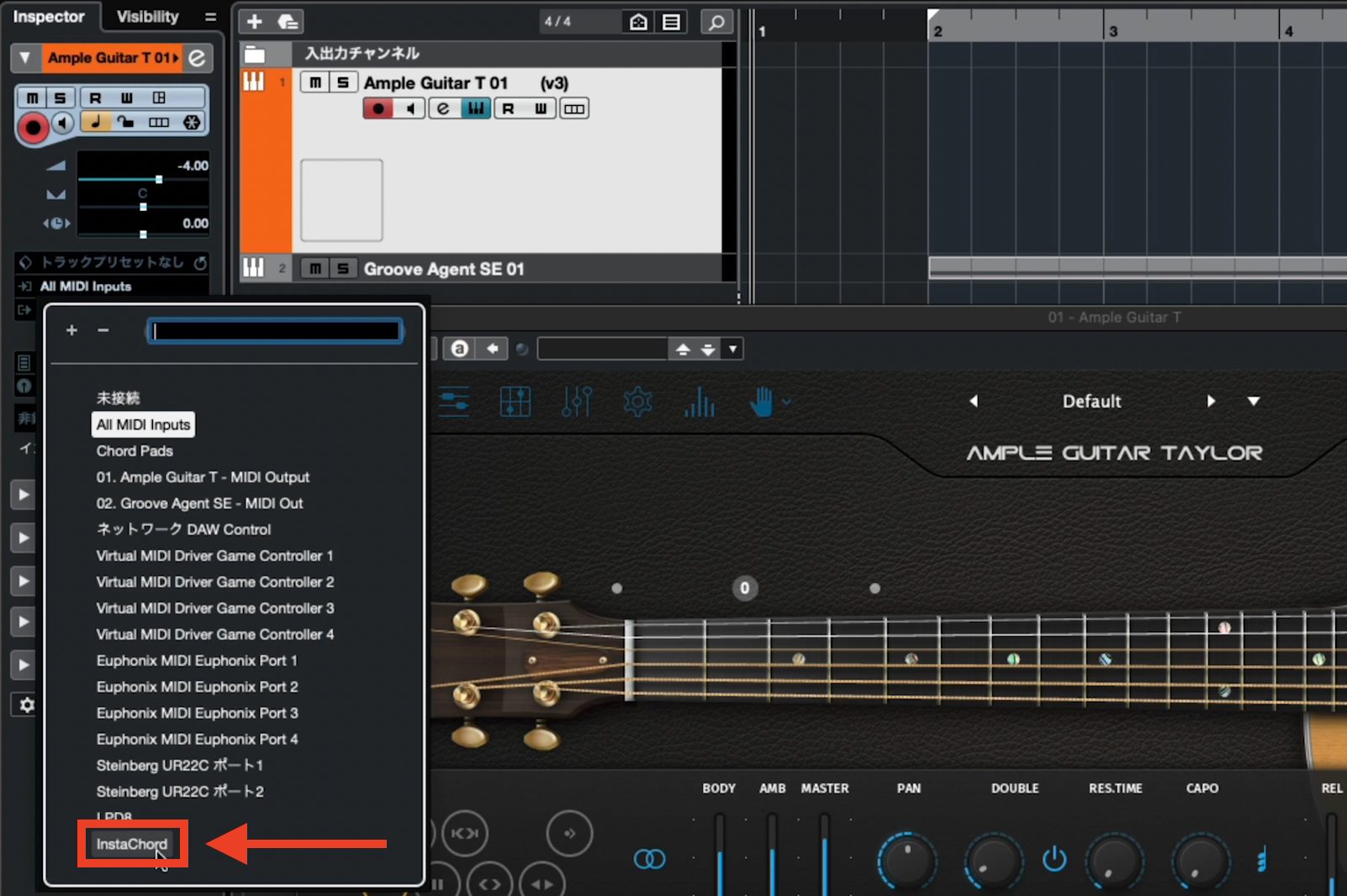Click the track list search magnifier
Viewport: 1347px width, 896px height.
click(x=716, y=22)
